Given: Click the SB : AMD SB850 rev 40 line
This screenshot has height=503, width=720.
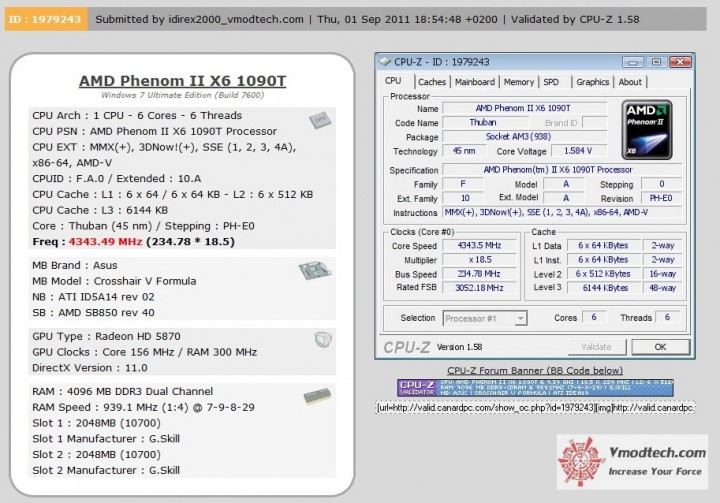Looking at the screenshot, I should (x=93, y=312).
